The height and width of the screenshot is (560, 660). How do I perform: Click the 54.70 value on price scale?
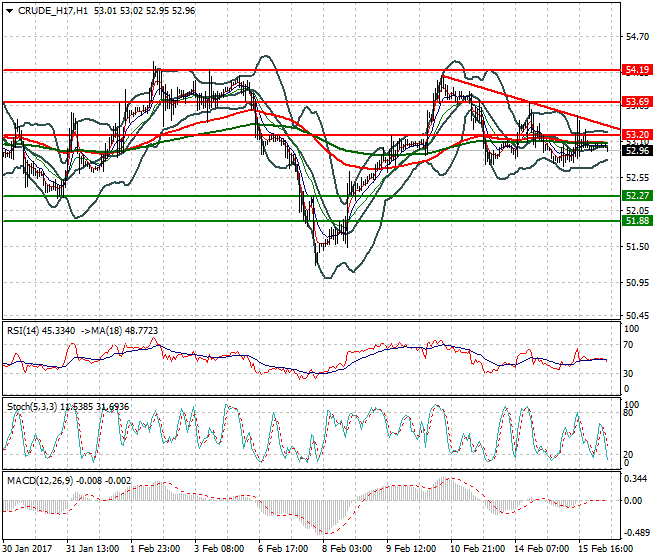click(x=636, y=35)
